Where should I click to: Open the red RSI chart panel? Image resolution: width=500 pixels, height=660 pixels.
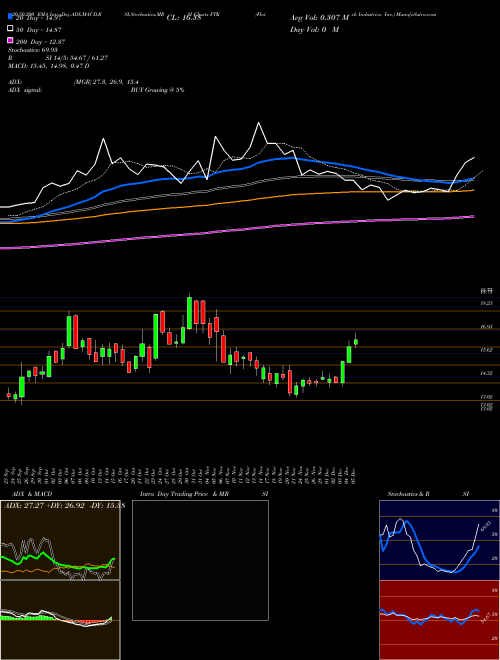[x=439, y=620]
